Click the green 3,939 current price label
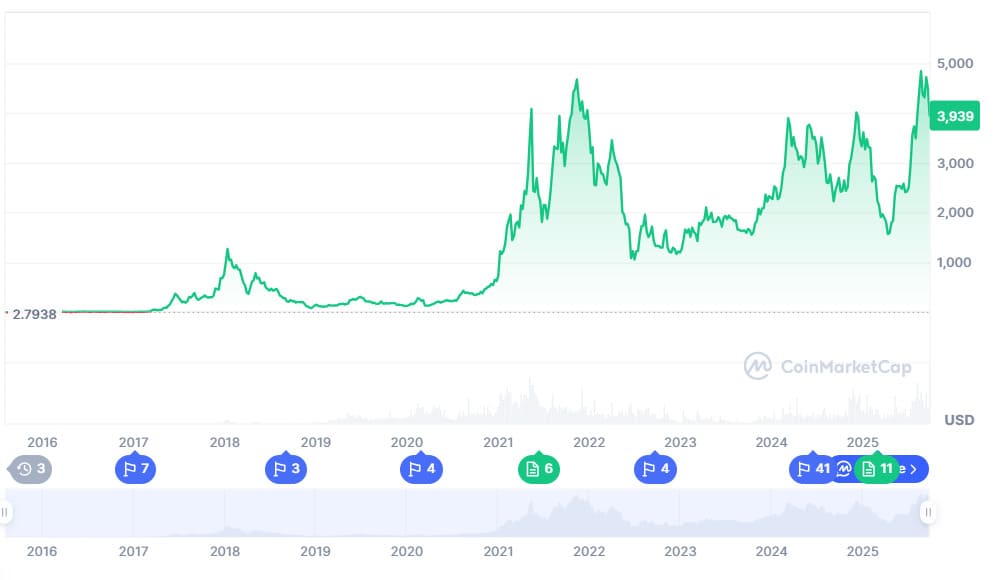Screen dimensions: 1003x580 pyautogui.click(x=954, y=116)
